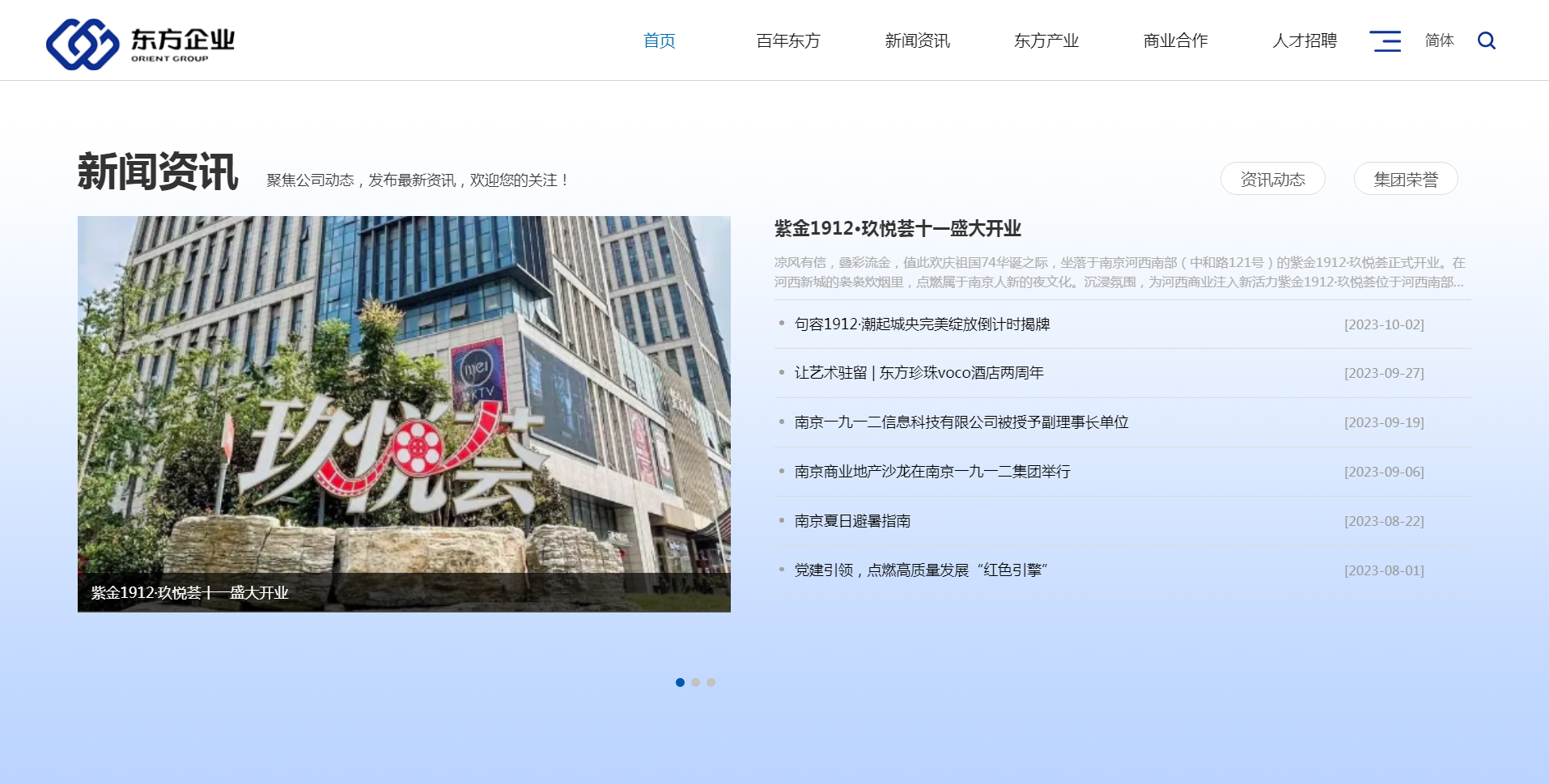
Task: Open headline 紫金1912·玖悦荟十一盛大开业
Action: point(897,229)
